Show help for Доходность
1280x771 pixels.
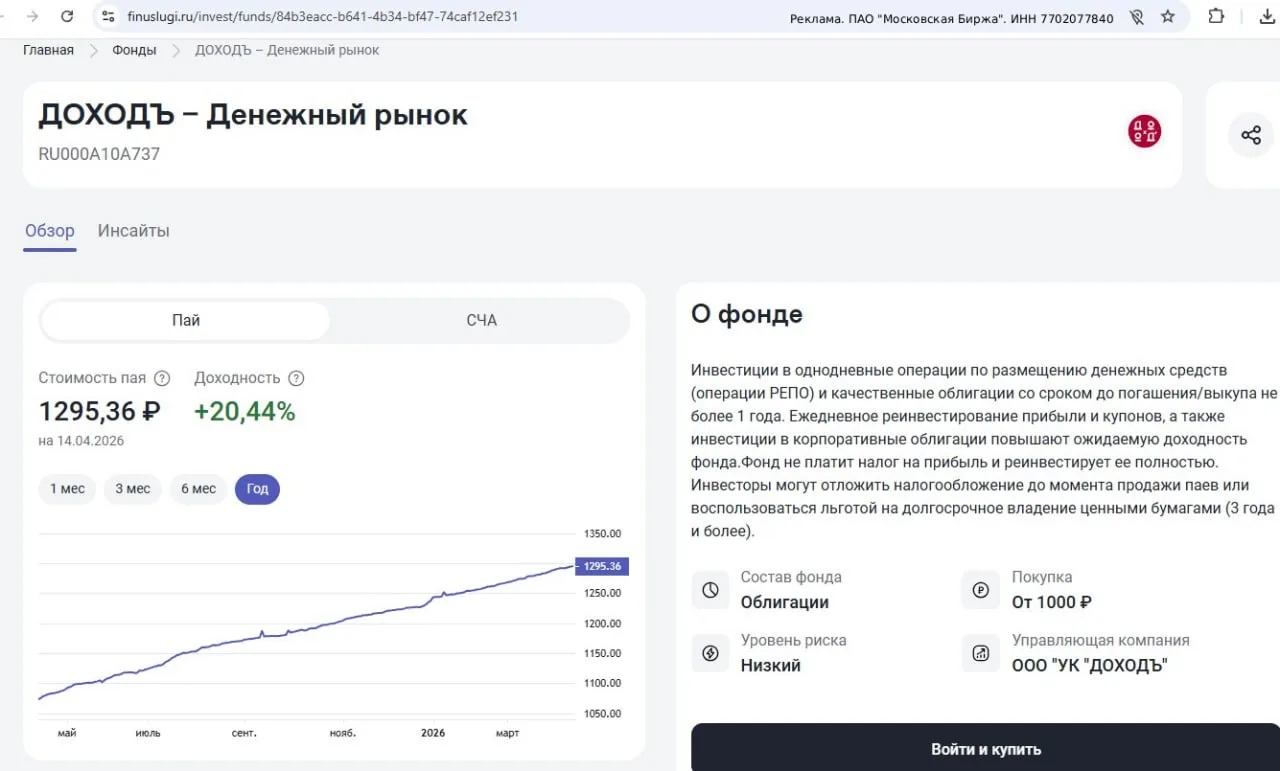296,378
